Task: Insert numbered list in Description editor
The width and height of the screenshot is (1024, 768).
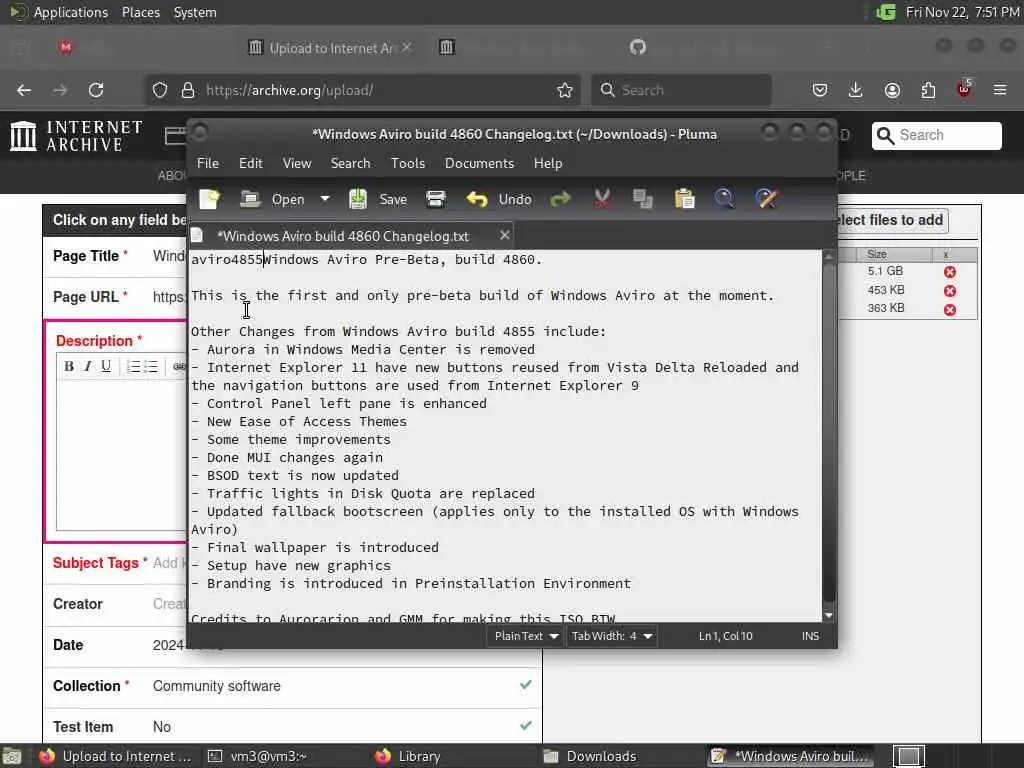Action: [133, 366]
